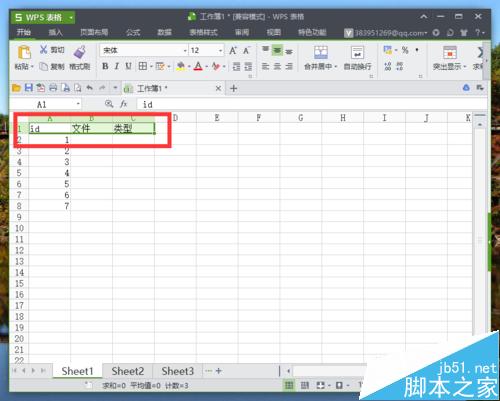Add a new sheet with the plus button
500x401 pixels.
coord(219,371)
